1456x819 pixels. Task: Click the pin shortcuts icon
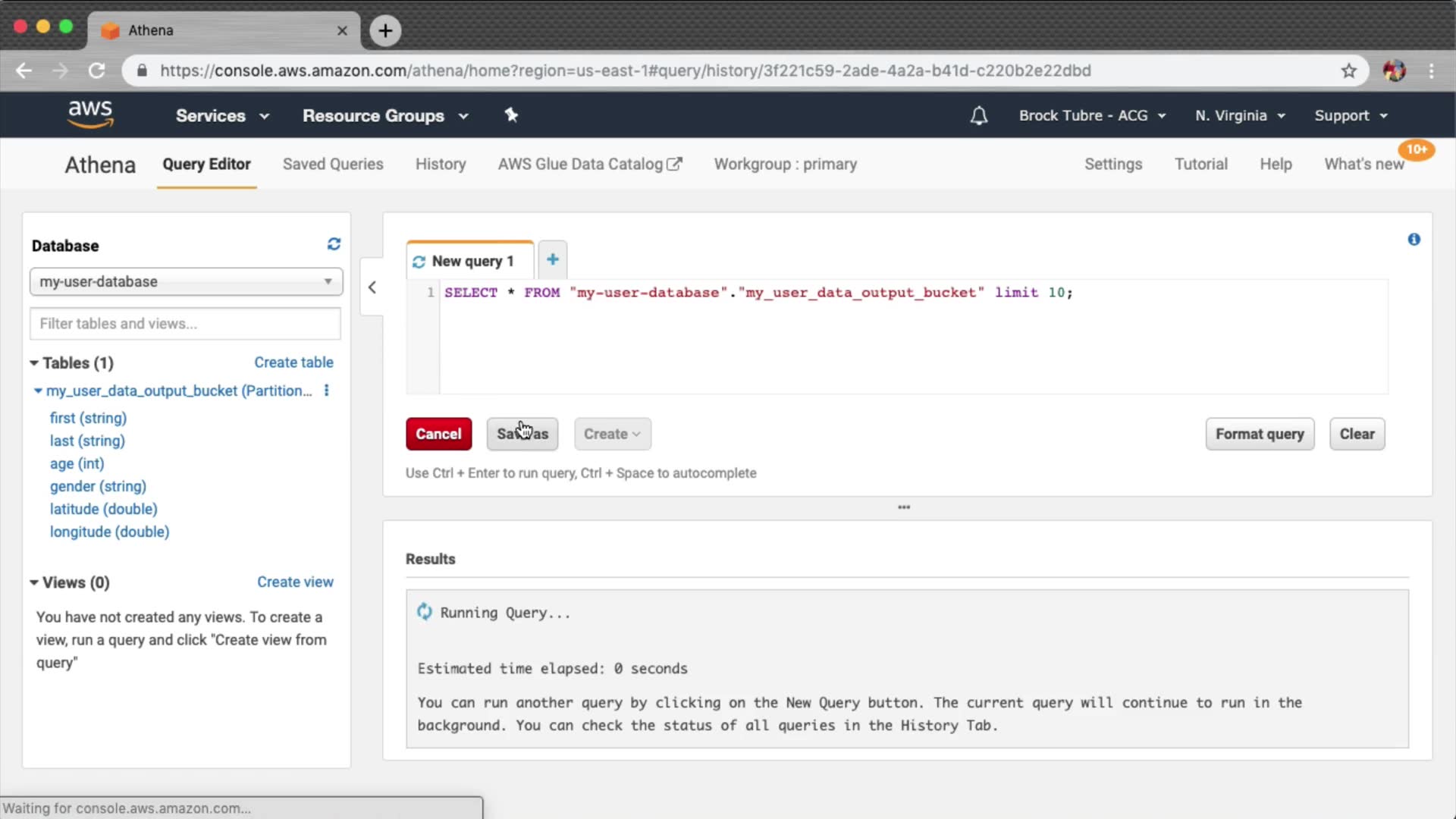tap(511, 115)
